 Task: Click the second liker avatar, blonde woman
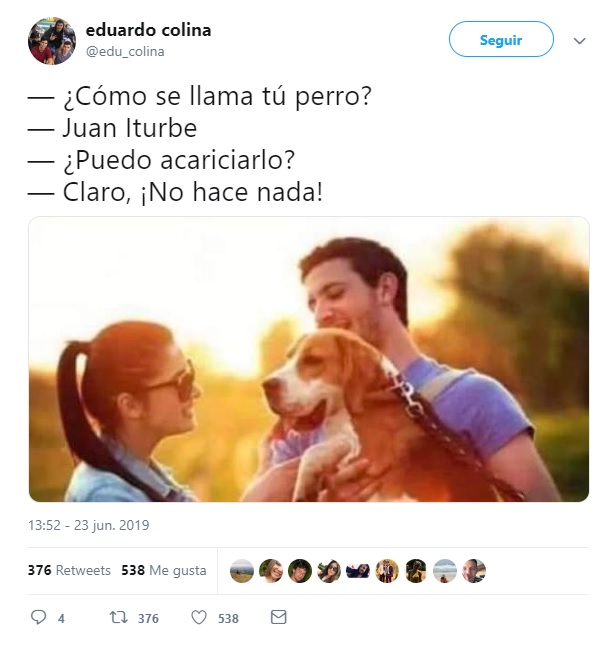[271, 571]
